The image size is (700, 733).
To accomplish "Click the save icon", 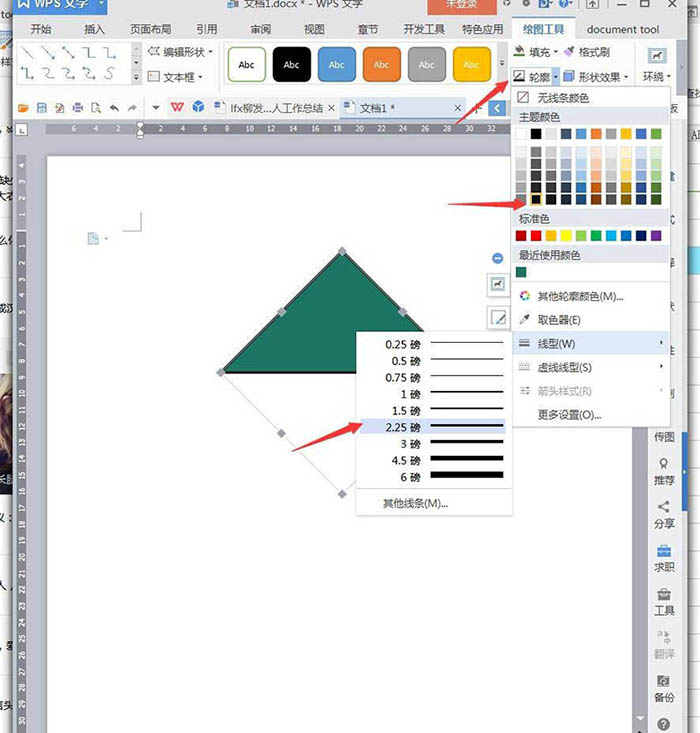I will [x=42, y=108].
